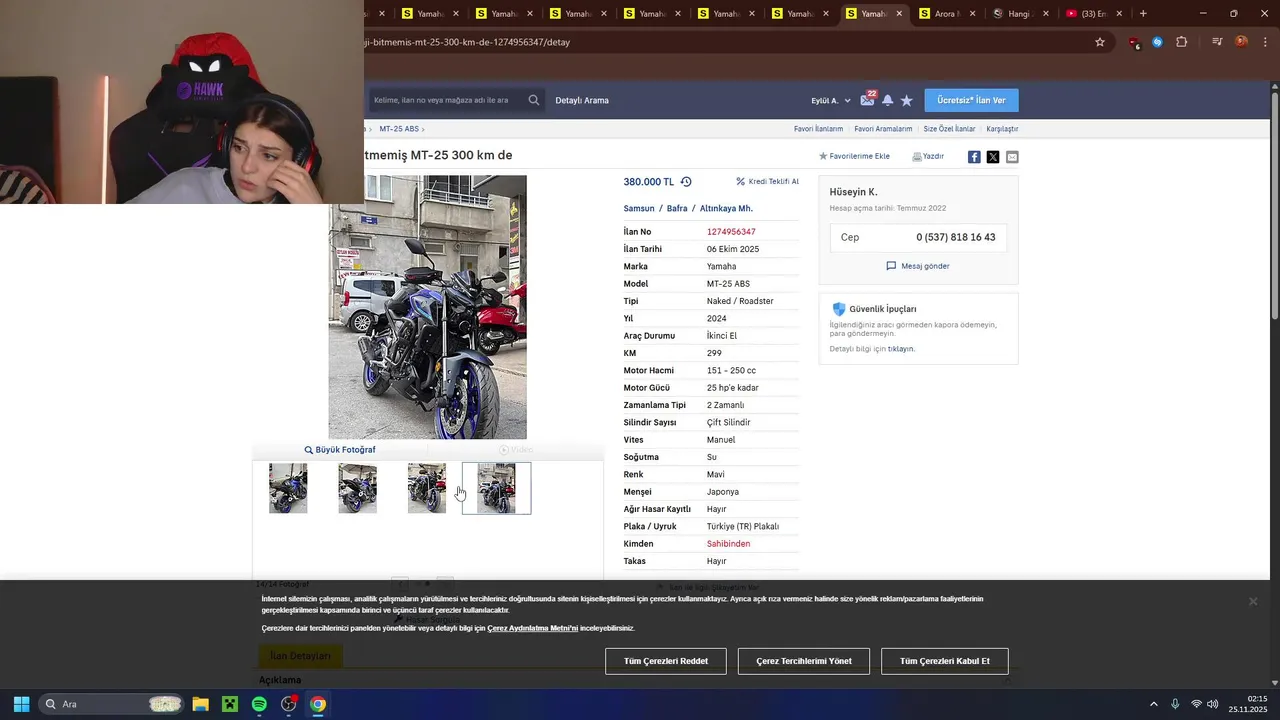Open the notifications bell icon
This screenshot has width=1280, height=720.
[887, 100]
